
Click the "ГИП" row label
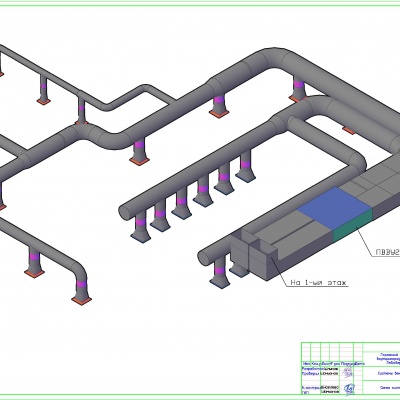click(305, 392)
